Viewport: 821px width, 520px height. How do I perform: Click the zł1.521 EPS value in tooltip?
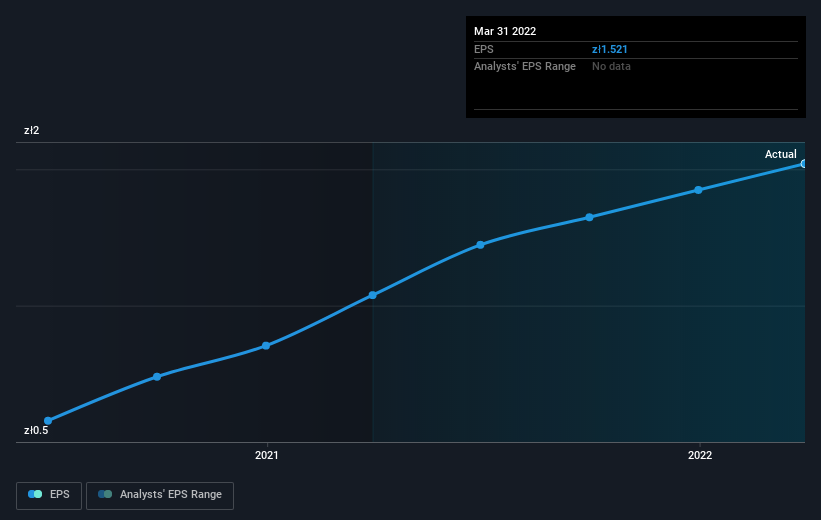click(x=609, y=49)
